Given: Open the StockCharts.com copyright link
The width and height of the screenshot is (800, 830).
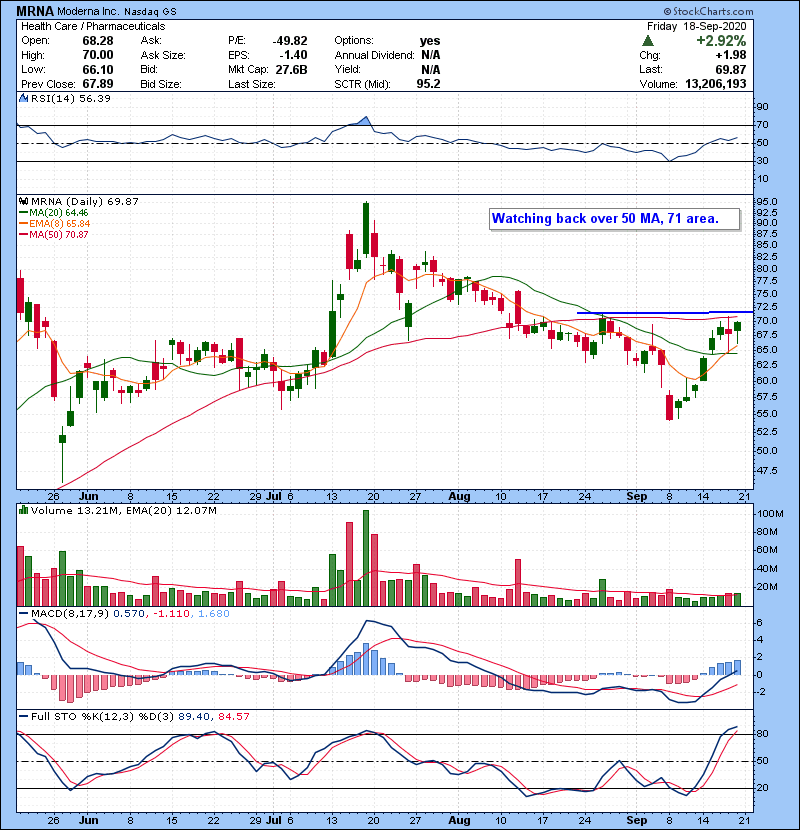Looking at the screenshot, I should (708, 11).
